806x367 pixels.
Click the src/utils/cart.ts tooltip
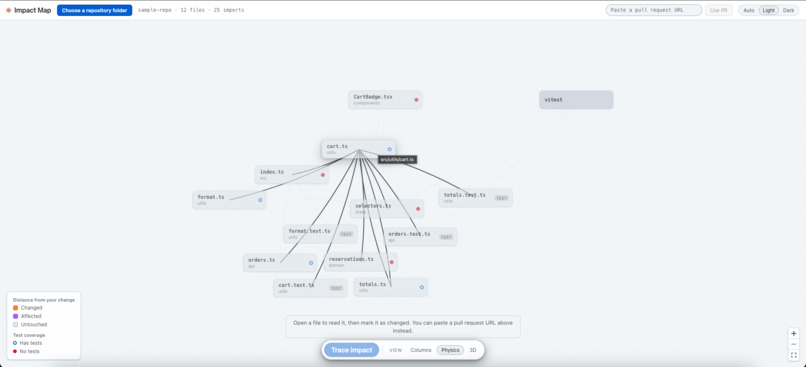397,160
